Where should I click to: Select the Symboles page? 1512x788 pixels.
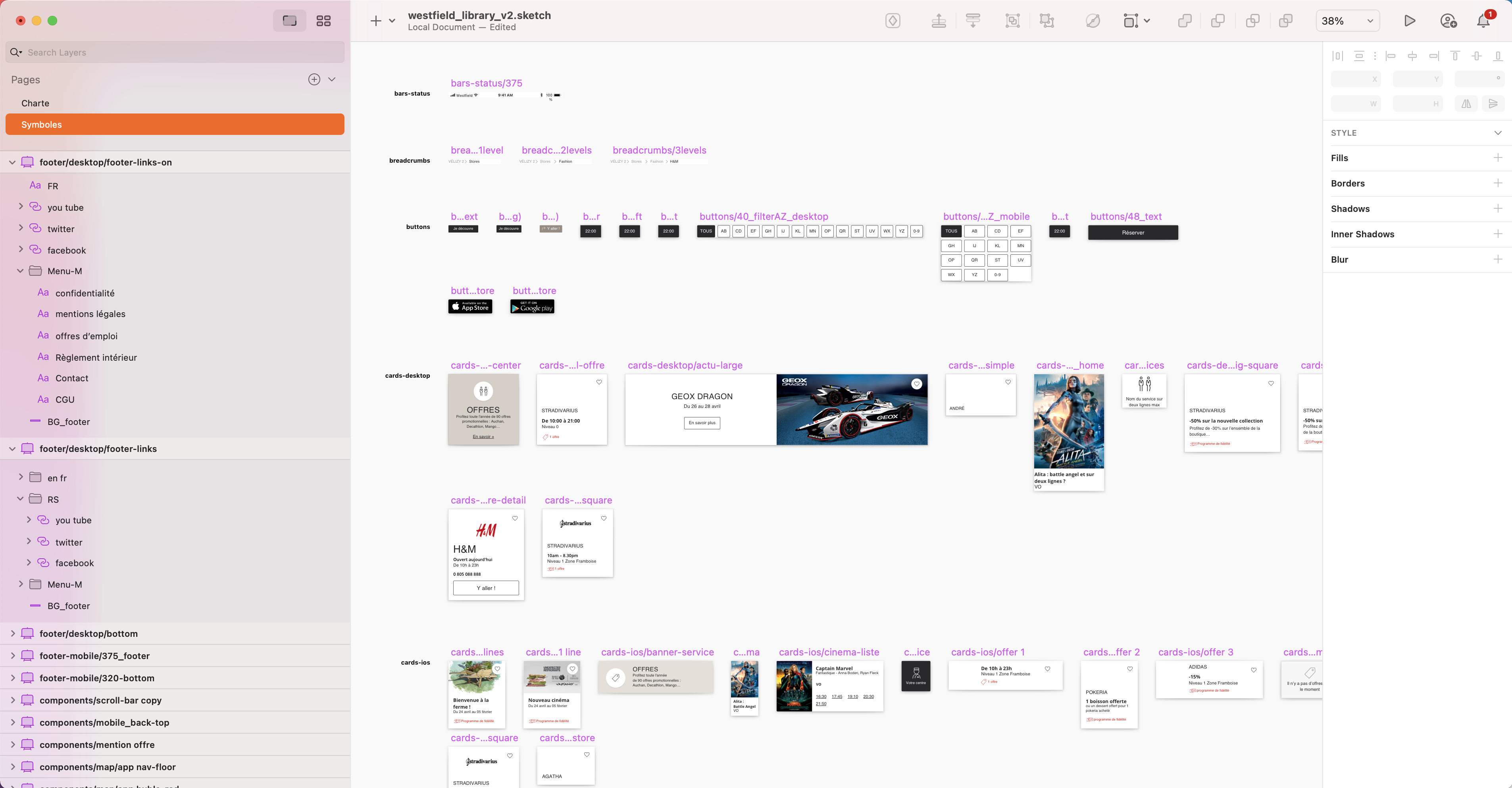click(x=175, y=125)
